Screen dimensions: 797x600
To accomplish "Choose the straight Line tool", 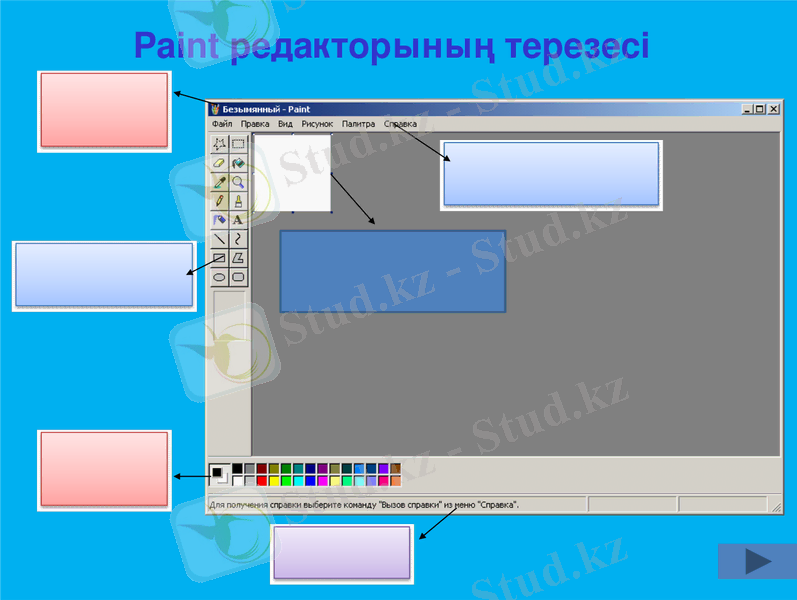I will coord(220,239).
